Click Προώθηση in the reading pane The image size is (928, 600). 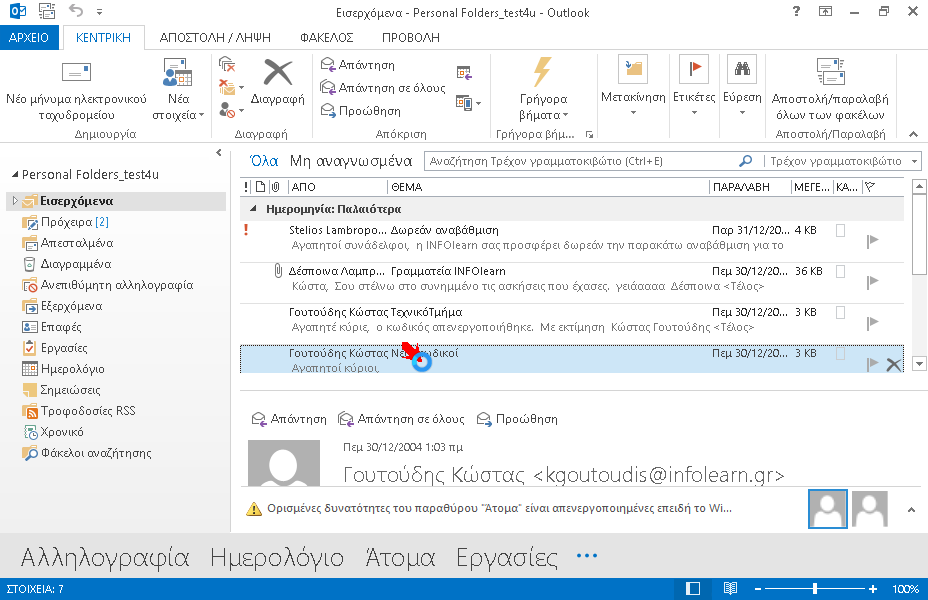pos(517,419)
